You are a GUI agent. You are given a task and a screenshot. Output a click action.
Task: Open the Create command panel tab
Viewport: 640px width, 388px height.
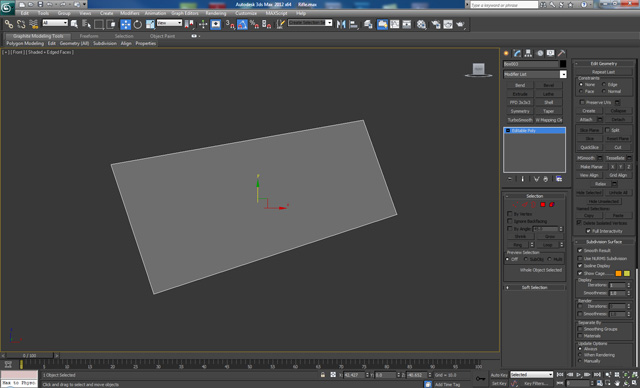(x=507, y=53)
